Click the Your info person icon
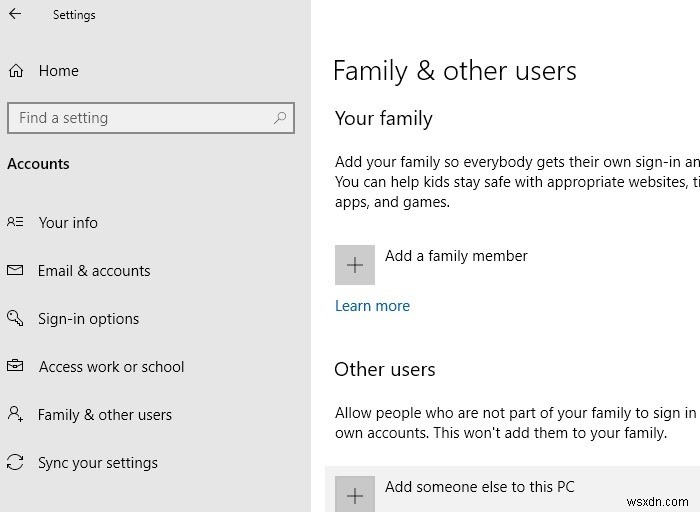 [x=15, y=222]
